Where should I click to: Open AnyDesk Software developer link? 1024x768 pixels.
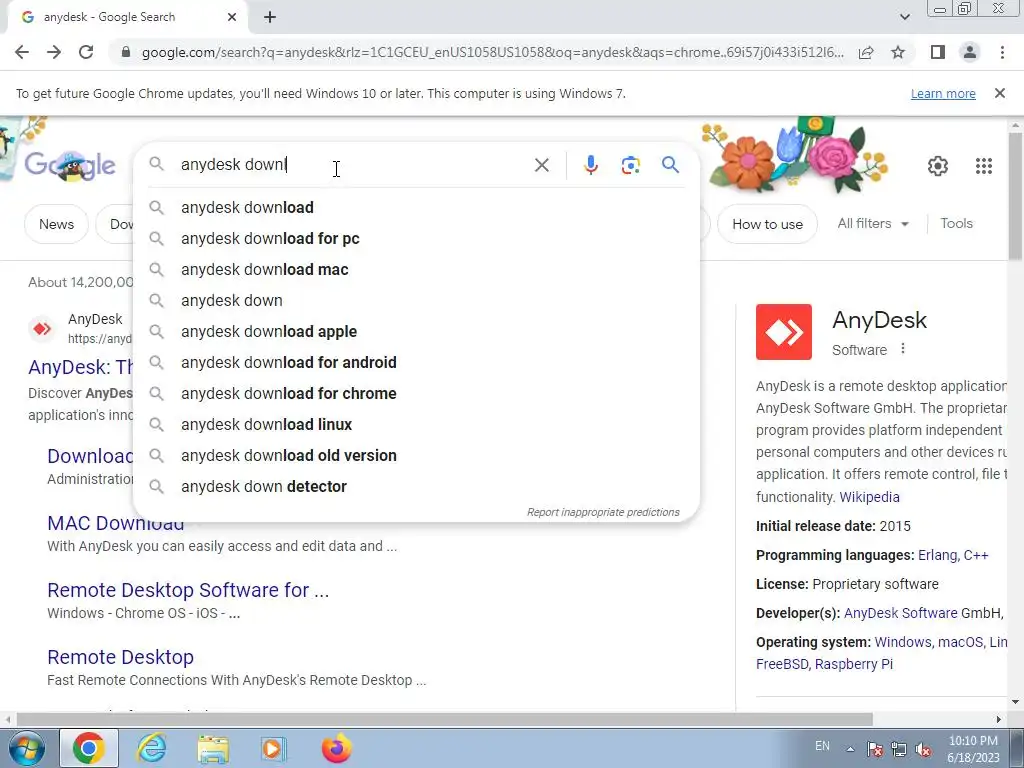pyautogui.click(x=901, y=613)
